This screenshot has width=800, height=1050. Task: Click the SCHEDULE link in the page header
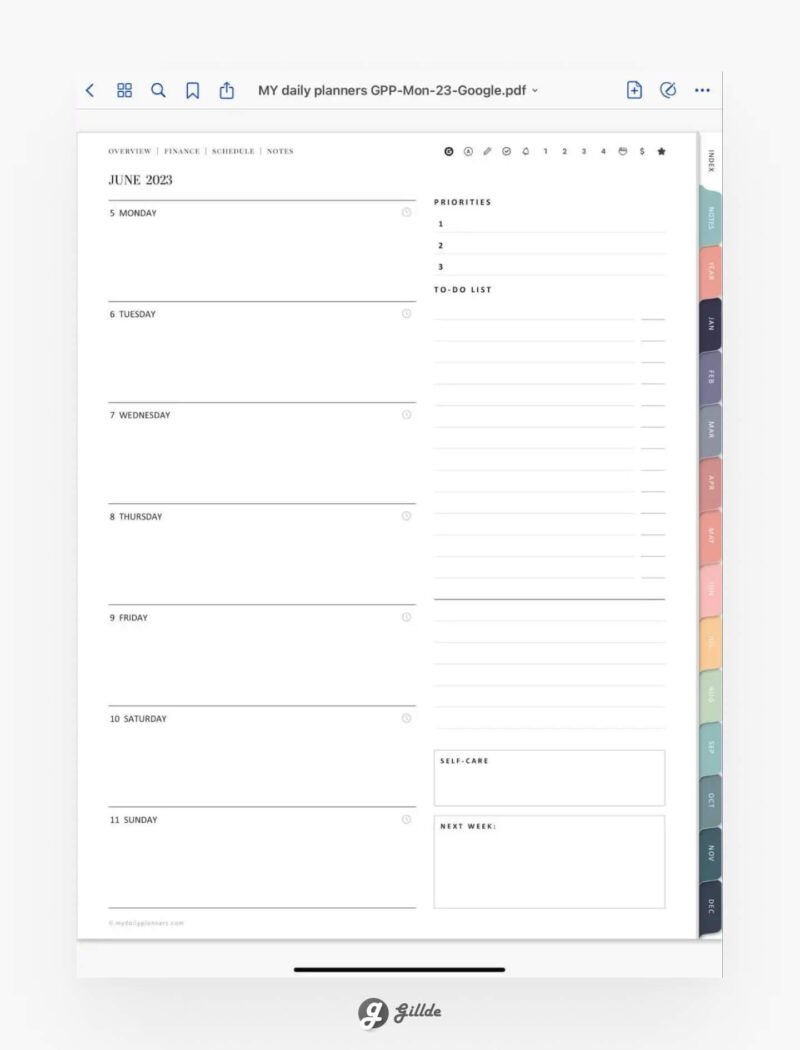pos(232,151)
